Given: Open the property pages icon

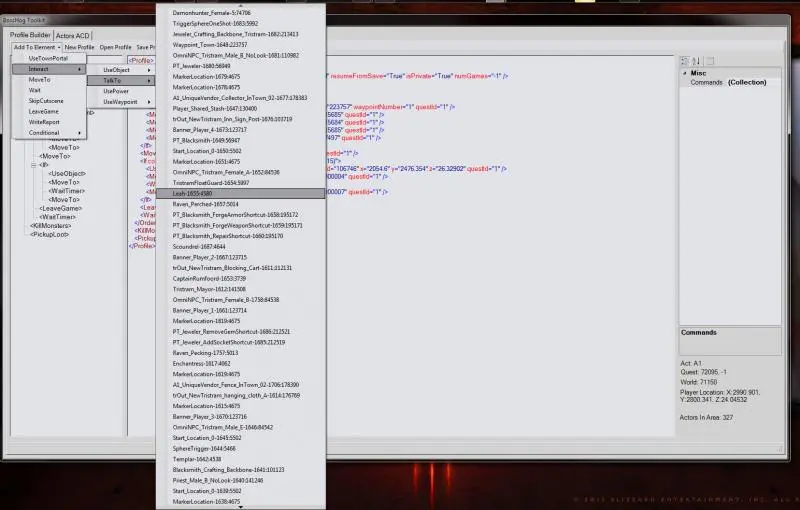Looking at the screenshot, I should pos(709,60).
